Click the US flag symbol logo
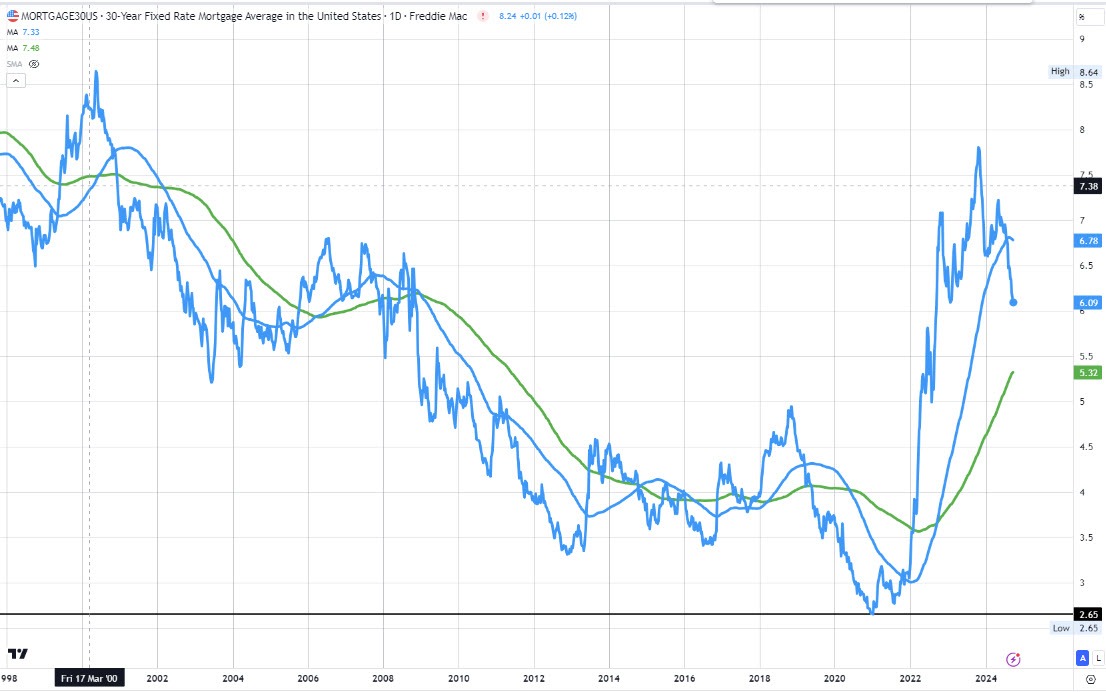This screenshot has height=692, width=1106. (x=13, y=16)
